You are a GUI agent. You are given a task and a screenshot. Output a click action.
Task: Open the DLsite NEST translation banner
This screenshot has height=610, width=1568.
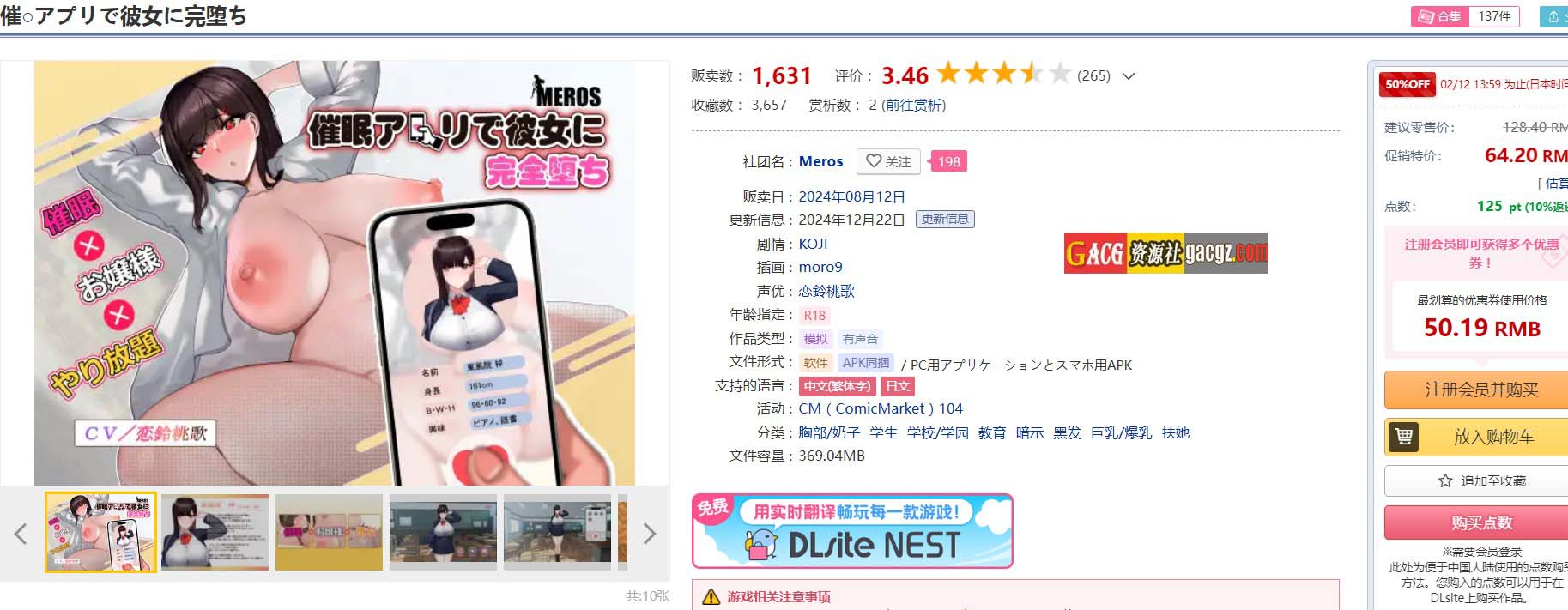(x=852, y=531)
